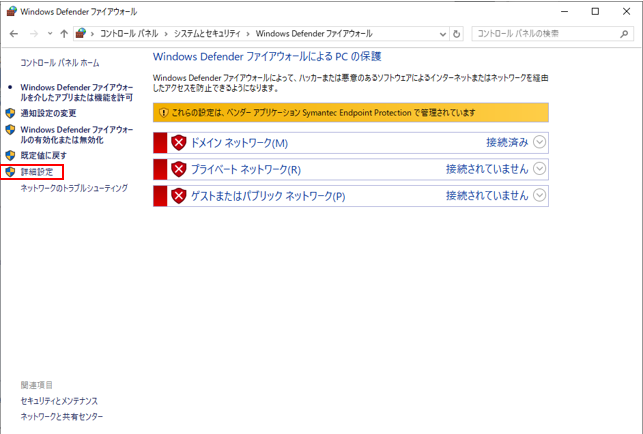This screenshot has height=434, width=643.
Task: Open firewall 有効化または無効化 link
Action: (x=77, y=135)
